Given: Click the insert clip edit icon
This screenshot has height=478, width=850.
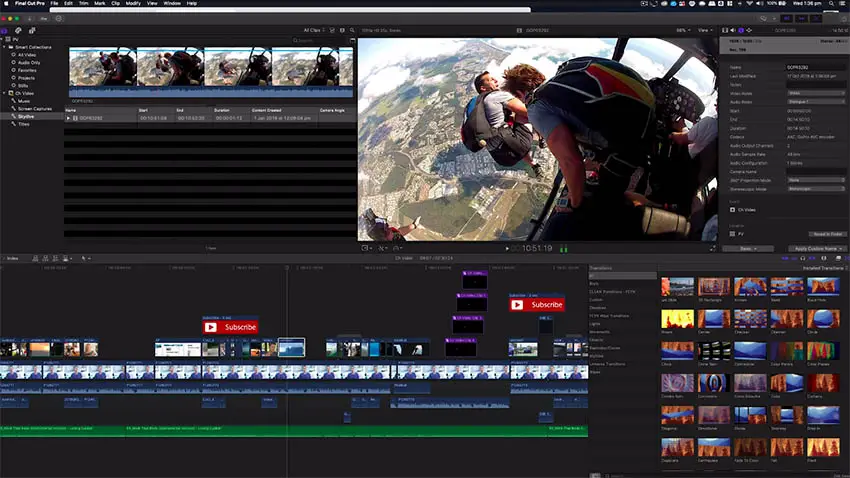Looking at the screenshot, I should coord(46,259).
